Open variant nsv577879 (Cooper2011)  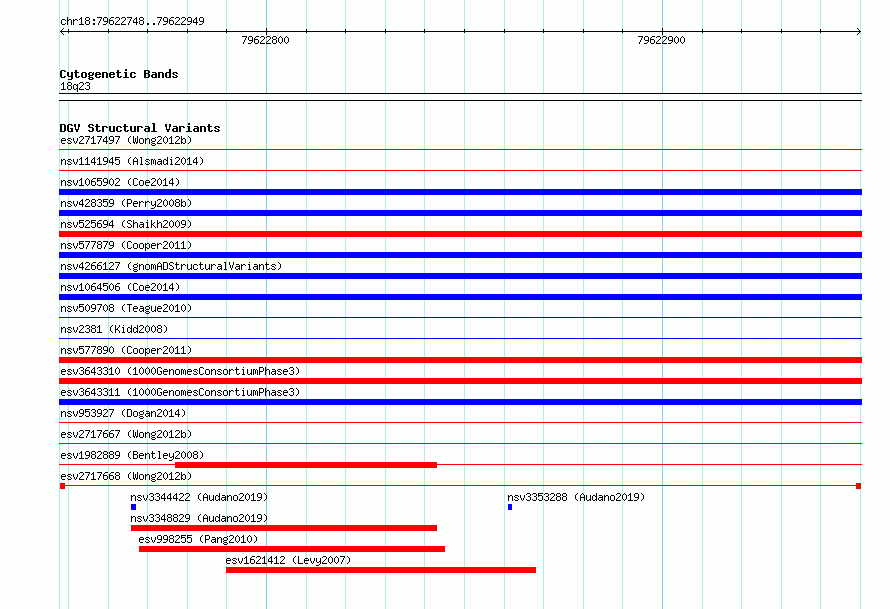click(x=126, y=245)
